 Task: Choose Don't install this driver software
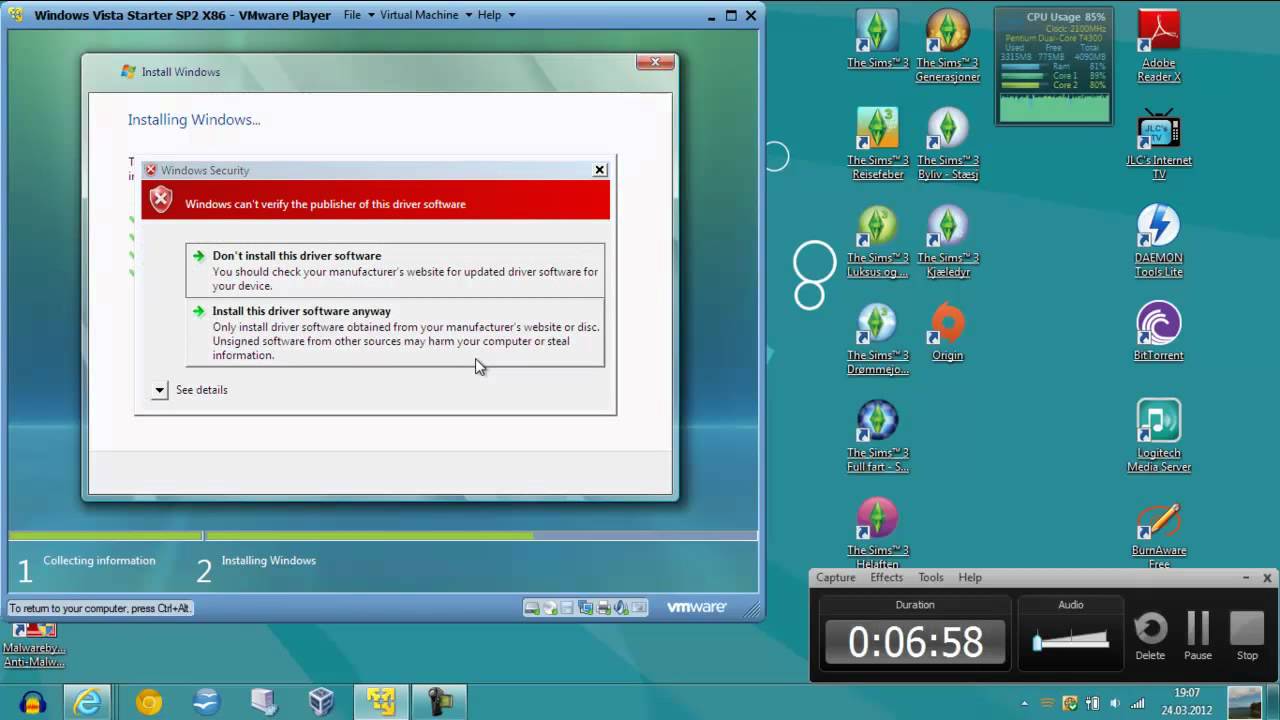click(x=395, y=270)
